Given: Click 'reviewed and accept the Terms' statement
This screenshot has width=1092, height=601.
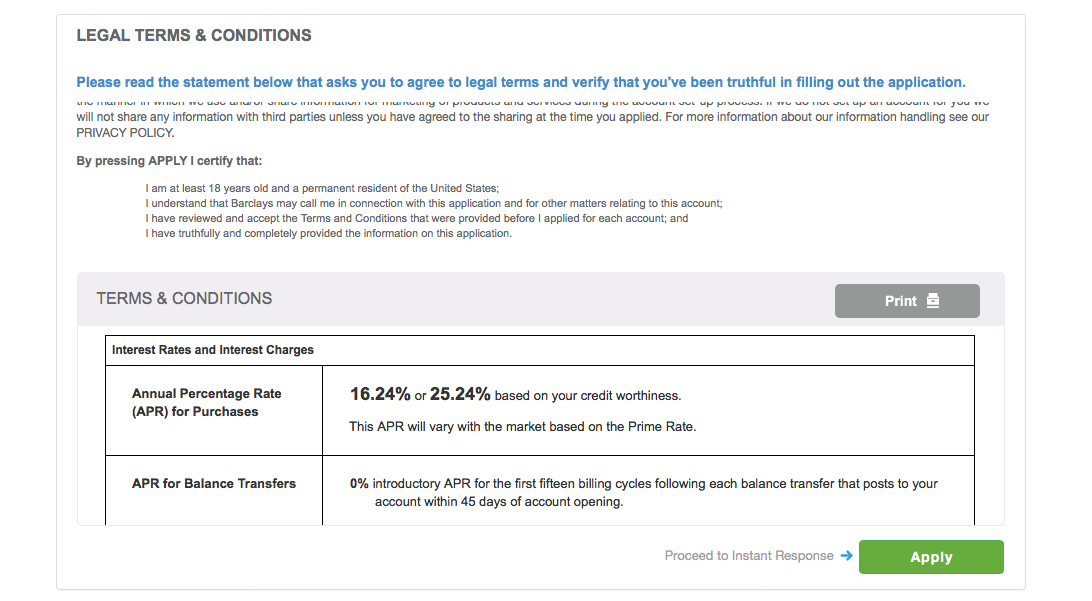Looking at the screenshot, I should pyautogui.click(x=416, y=218).
